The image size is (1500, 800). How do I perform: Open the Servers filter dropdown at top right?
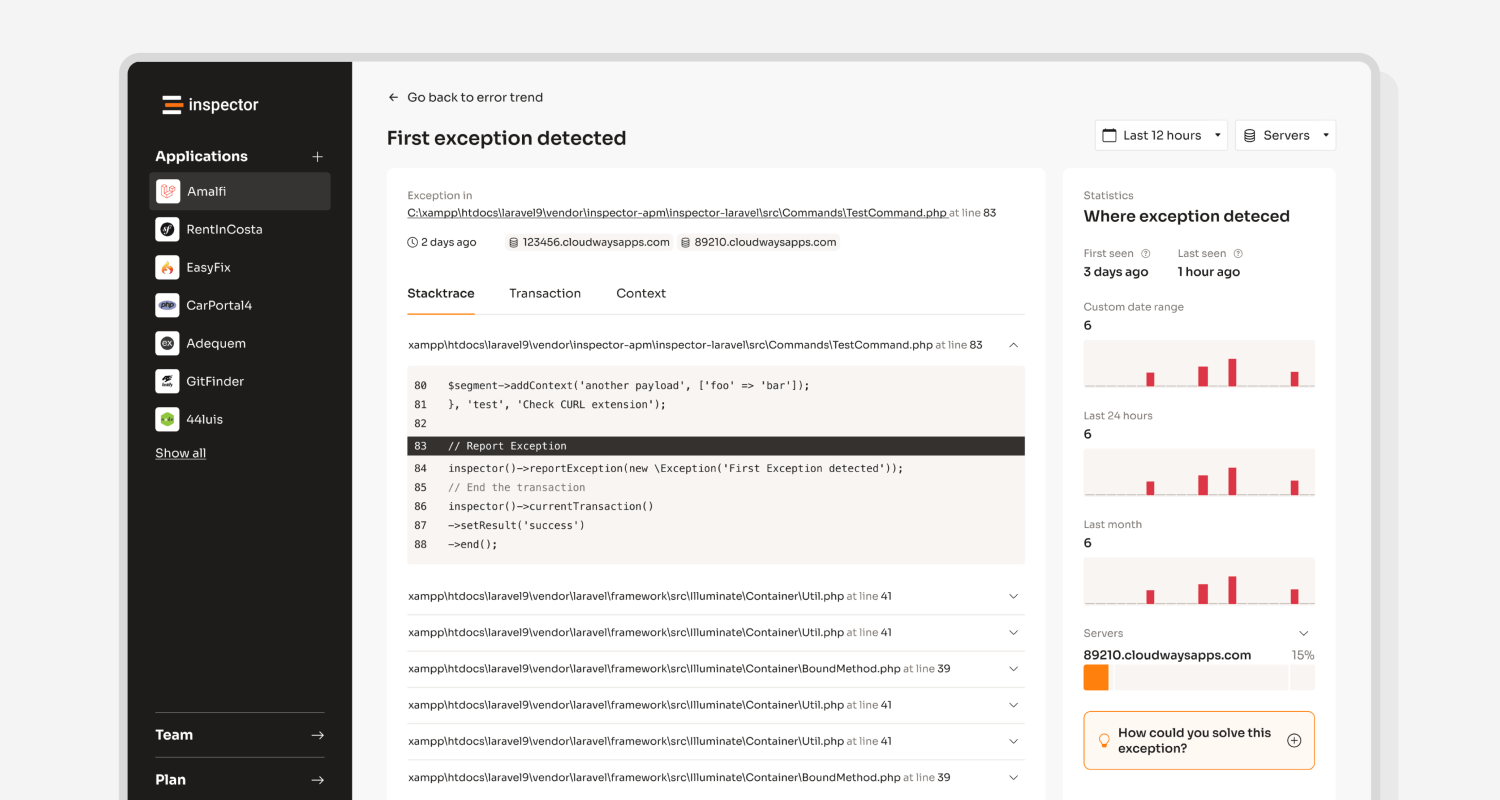click(1285, 134)
